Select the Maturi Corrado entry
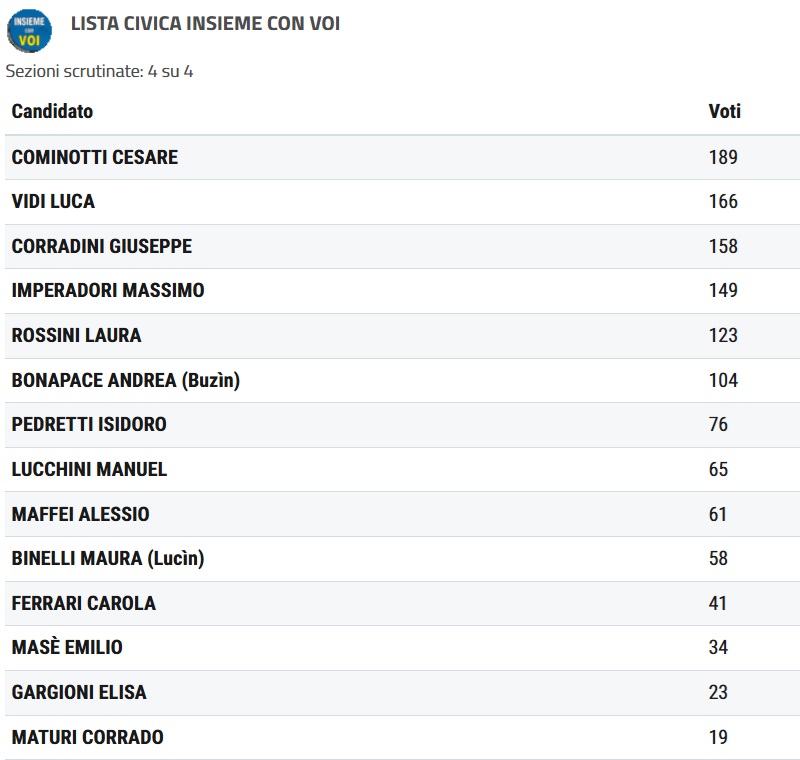The image size is (800, 760). point(87,737)
